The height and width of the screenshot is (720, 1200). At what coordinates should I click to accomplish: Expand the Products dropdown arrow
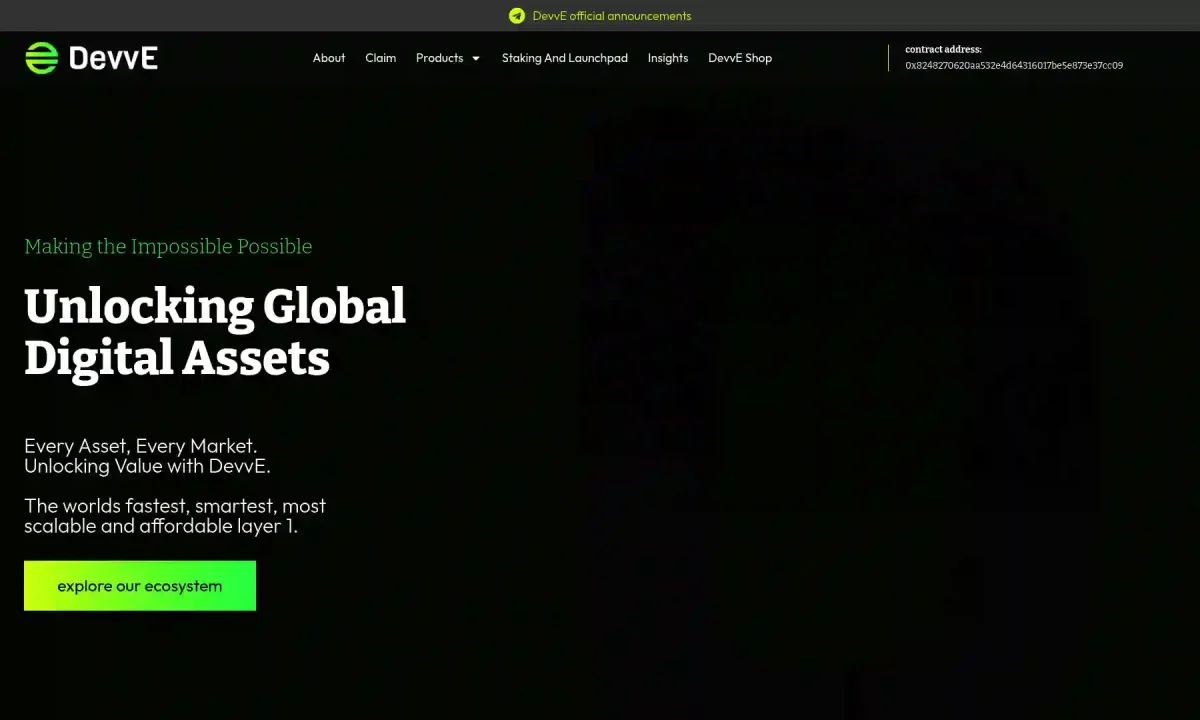pos(476,59)
